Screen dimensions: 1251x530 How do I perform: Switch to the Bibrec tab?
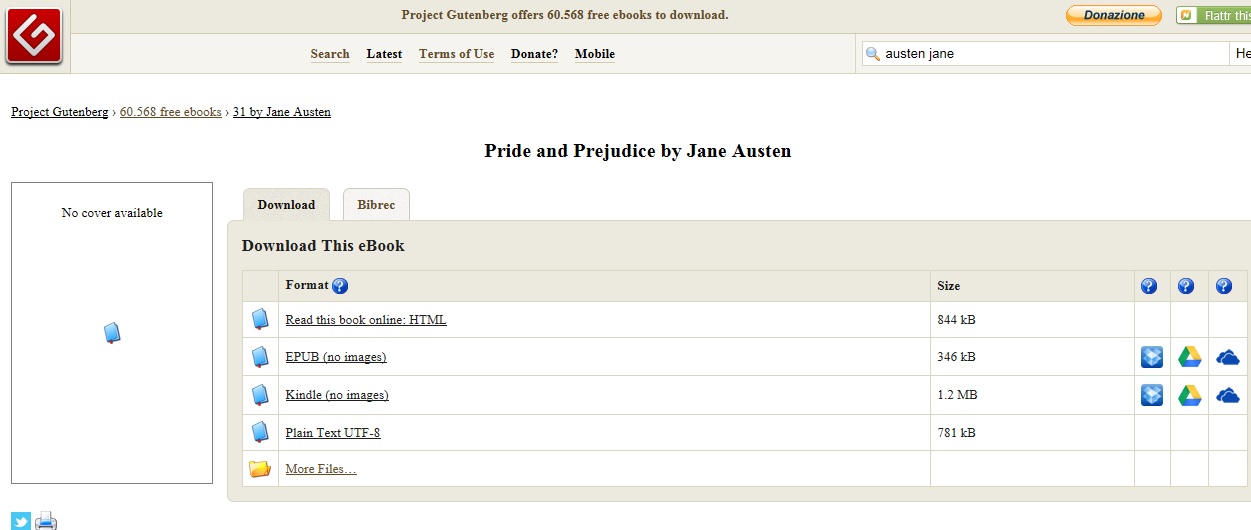click(x=376, y=205)
